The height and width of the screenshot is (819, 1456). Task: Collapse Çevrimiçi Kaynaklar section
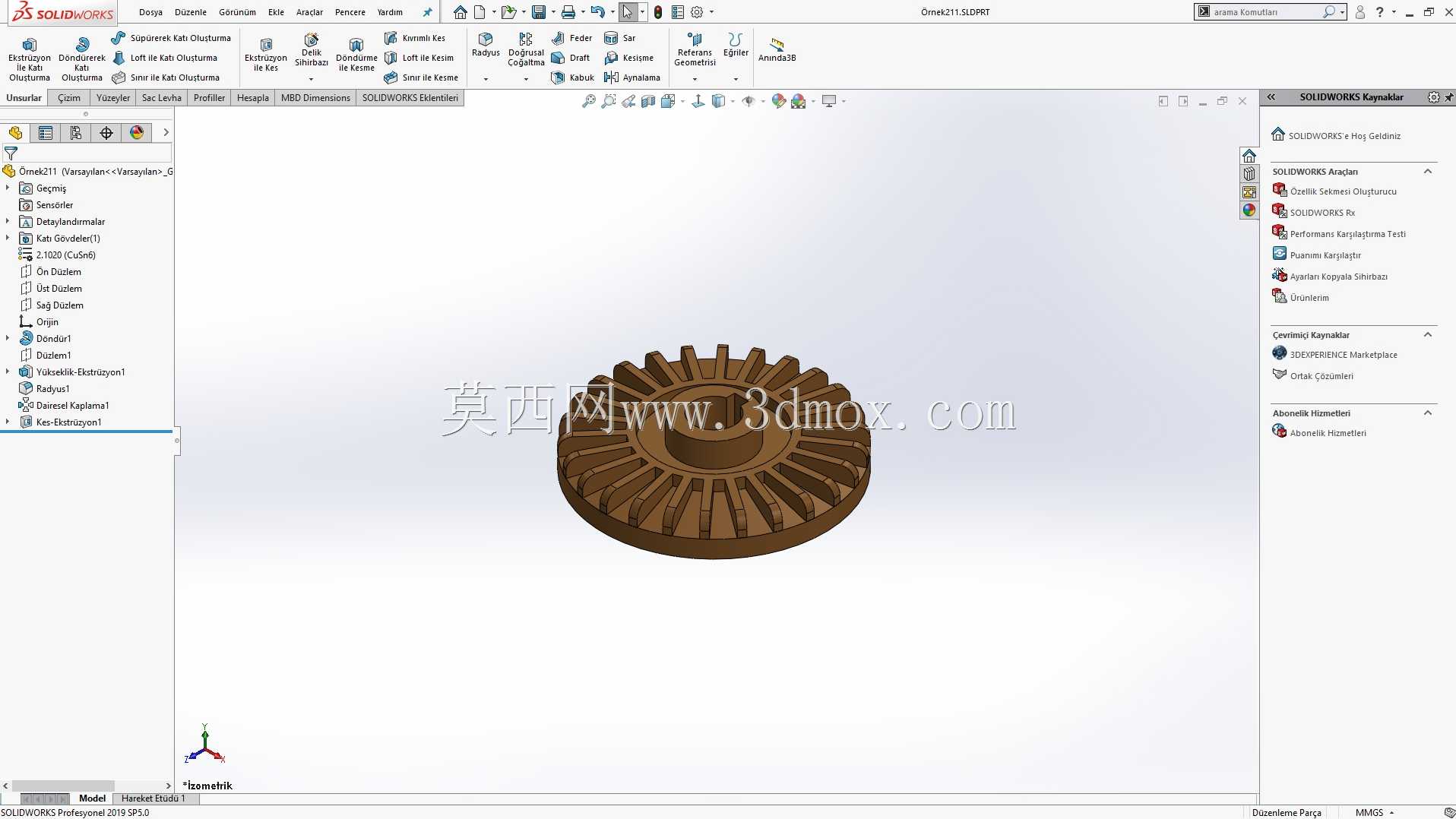click(1428, 335)
